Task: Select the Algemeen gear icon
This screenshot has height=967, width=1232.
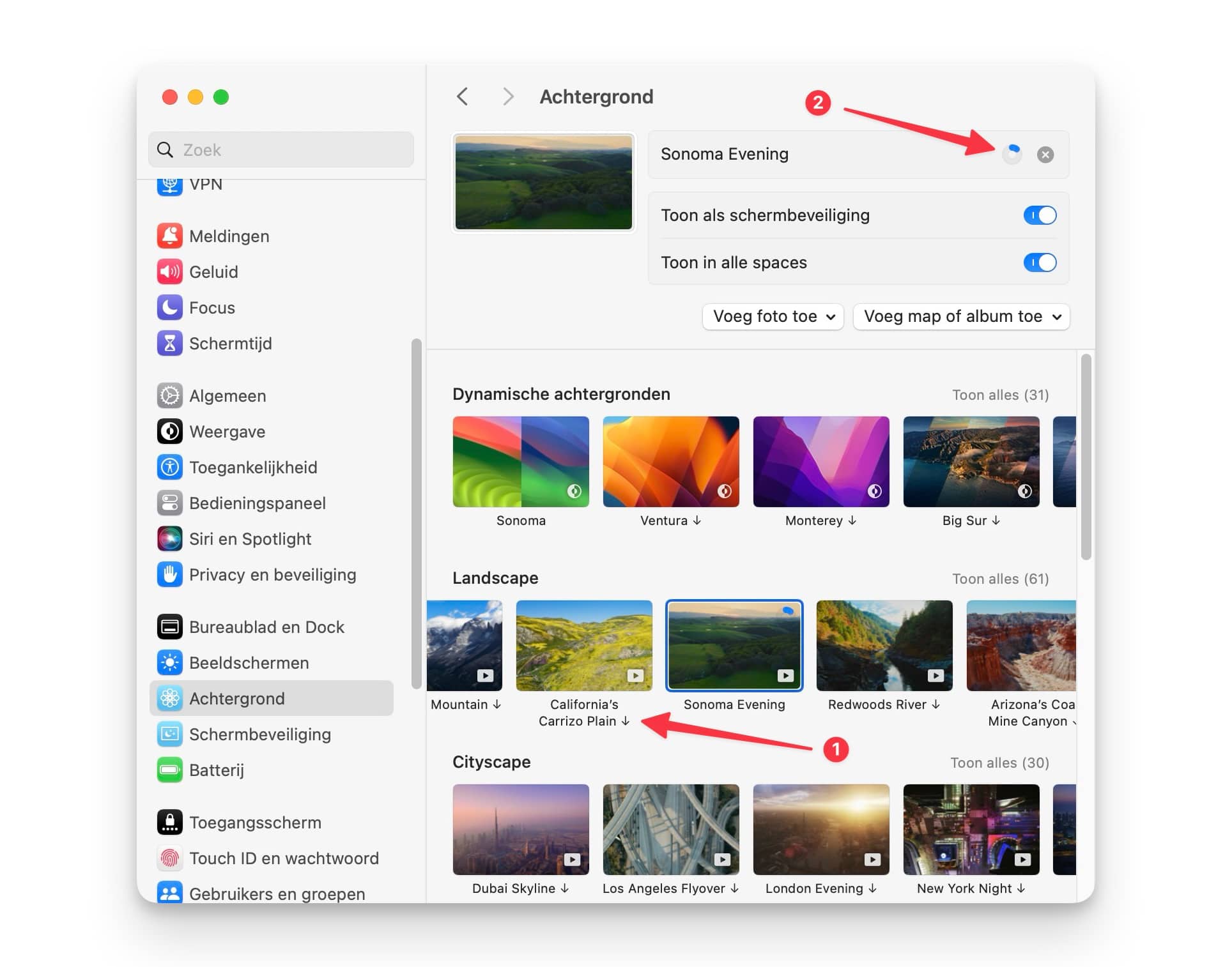Action: pyautogui.click(x=169, y=396)
